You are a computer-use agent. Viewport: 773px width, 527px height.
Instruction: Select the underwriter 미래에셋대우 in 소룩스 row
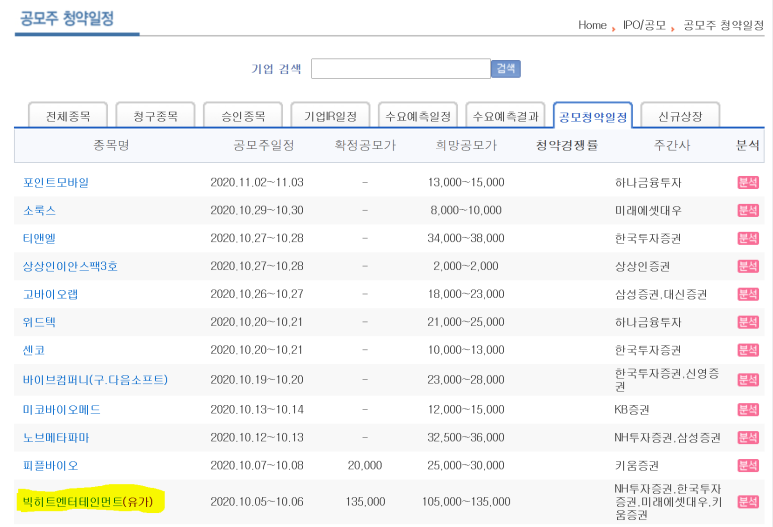[648, 211]
